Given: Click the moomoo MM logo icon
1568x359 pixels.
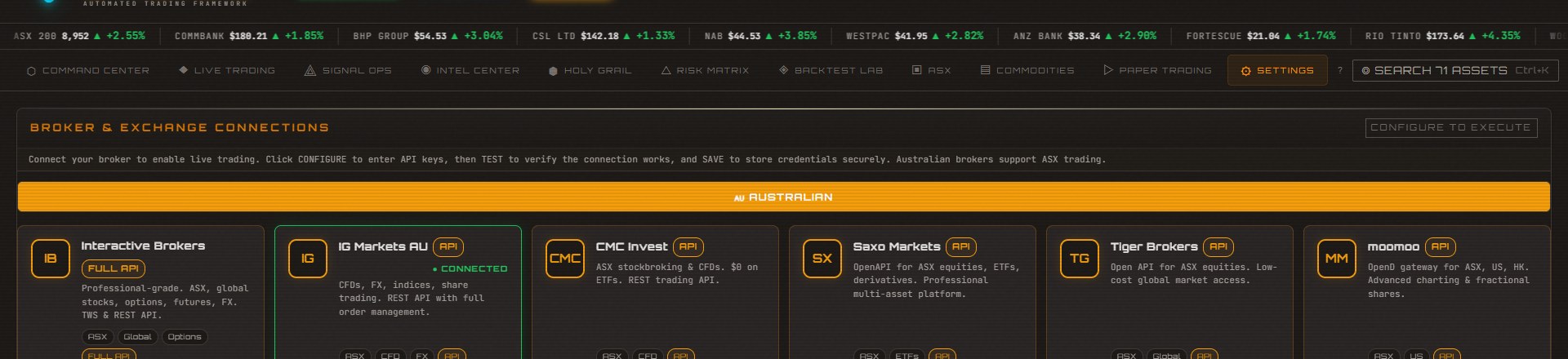Looking at the screenshot, I should point(1337,259).
